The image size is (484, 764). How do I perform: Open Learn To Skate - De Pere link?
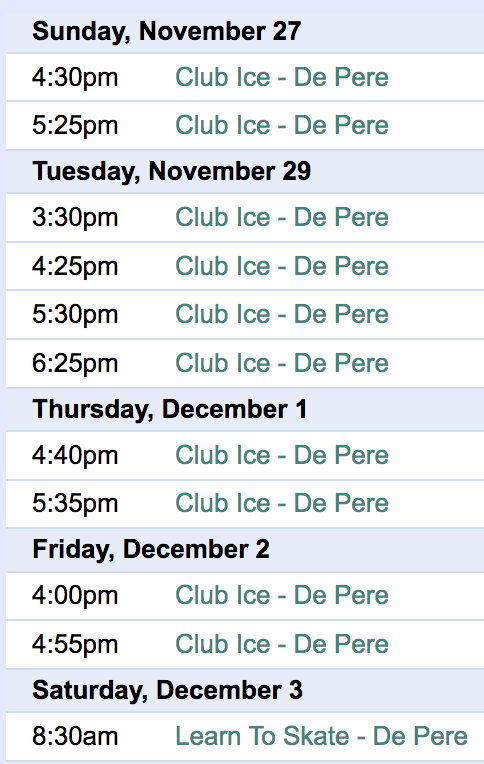(x=321, y=736)
